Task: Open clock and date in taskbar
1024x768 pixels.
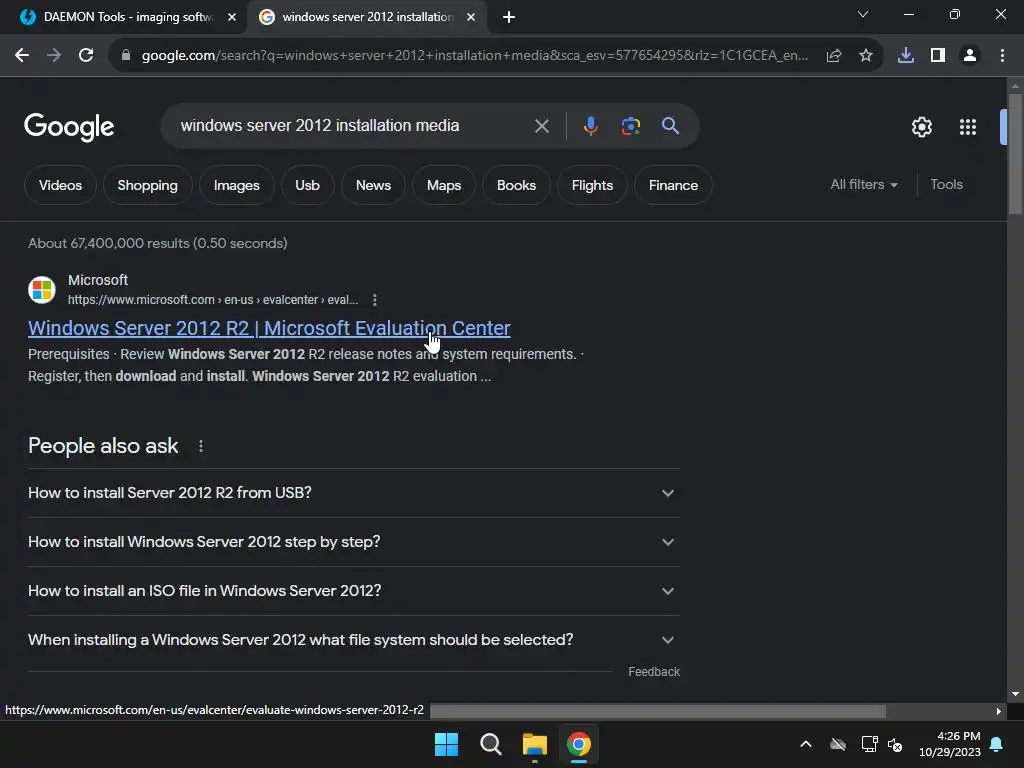Action: click(x=950, y=744)
